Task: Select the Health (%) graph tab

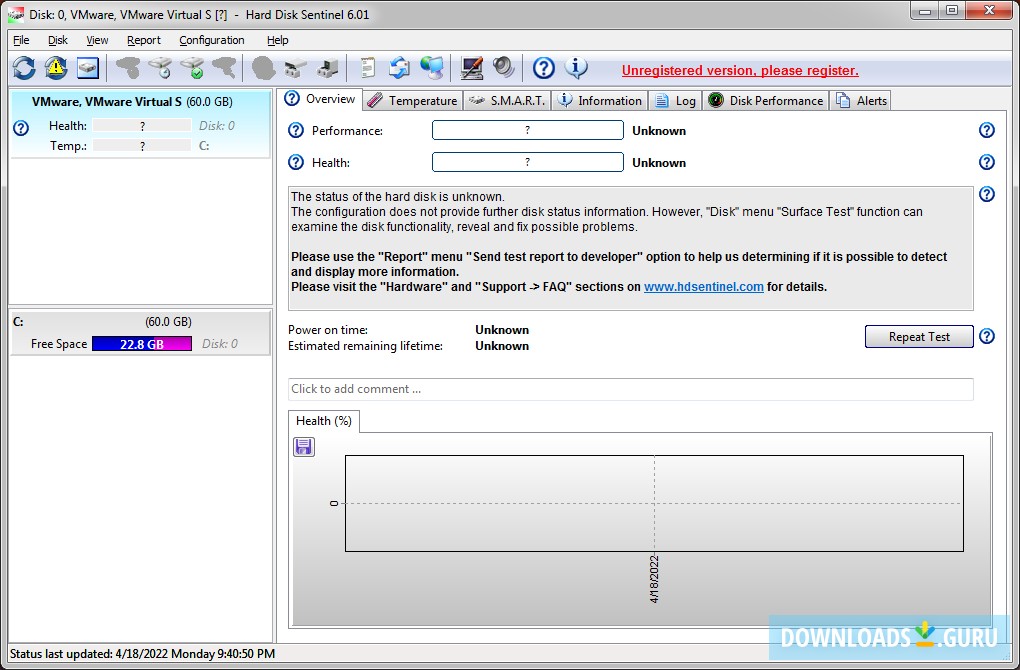Action: tap(323, 421)
